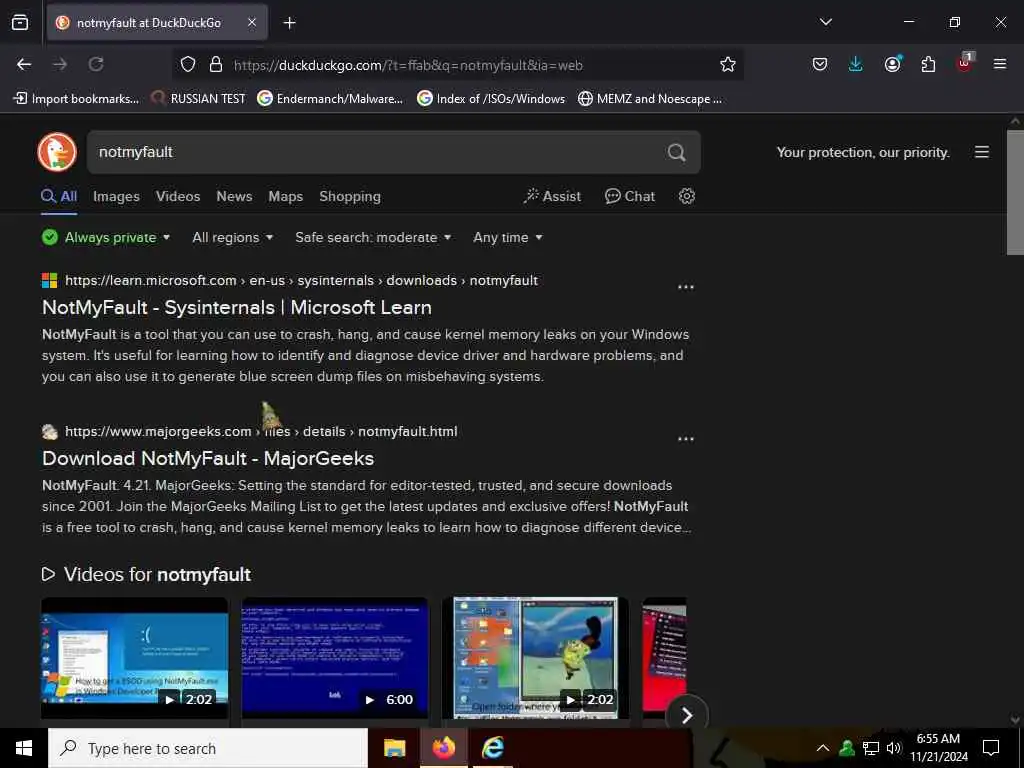Open more options for MajorGeeks result
The height and width of the screenshot is (768, 1024).
point(686,438)
